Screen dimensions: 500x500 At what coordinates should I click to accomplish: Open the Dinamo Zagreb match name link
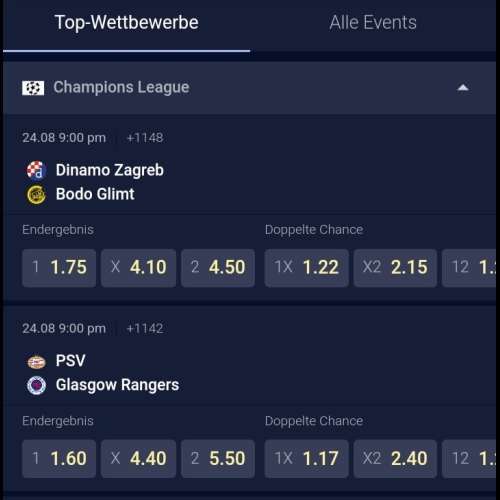pos(110,170)
